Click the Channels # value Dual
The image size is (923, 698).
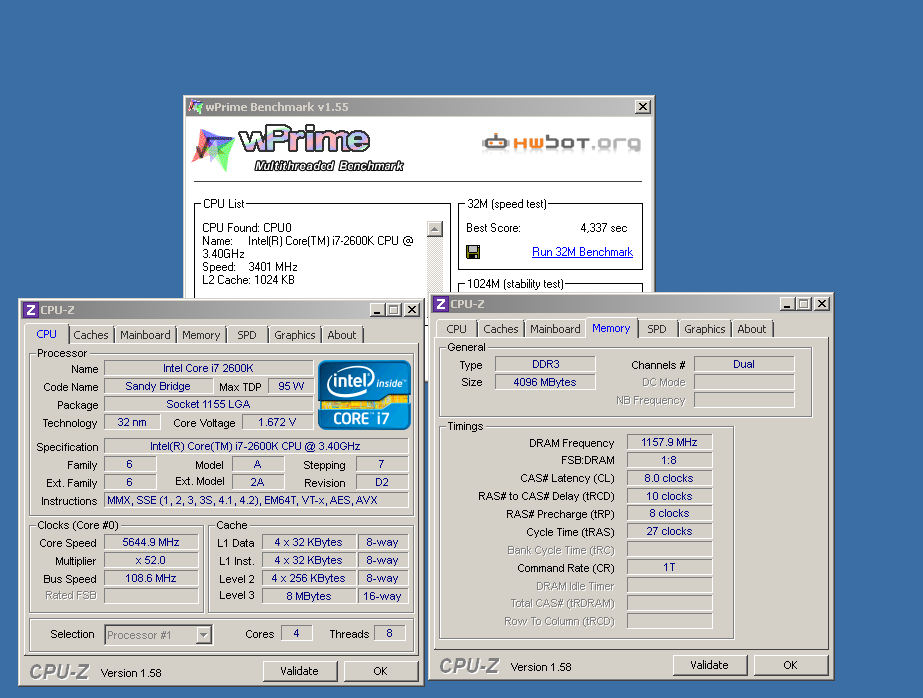(744, 364)
